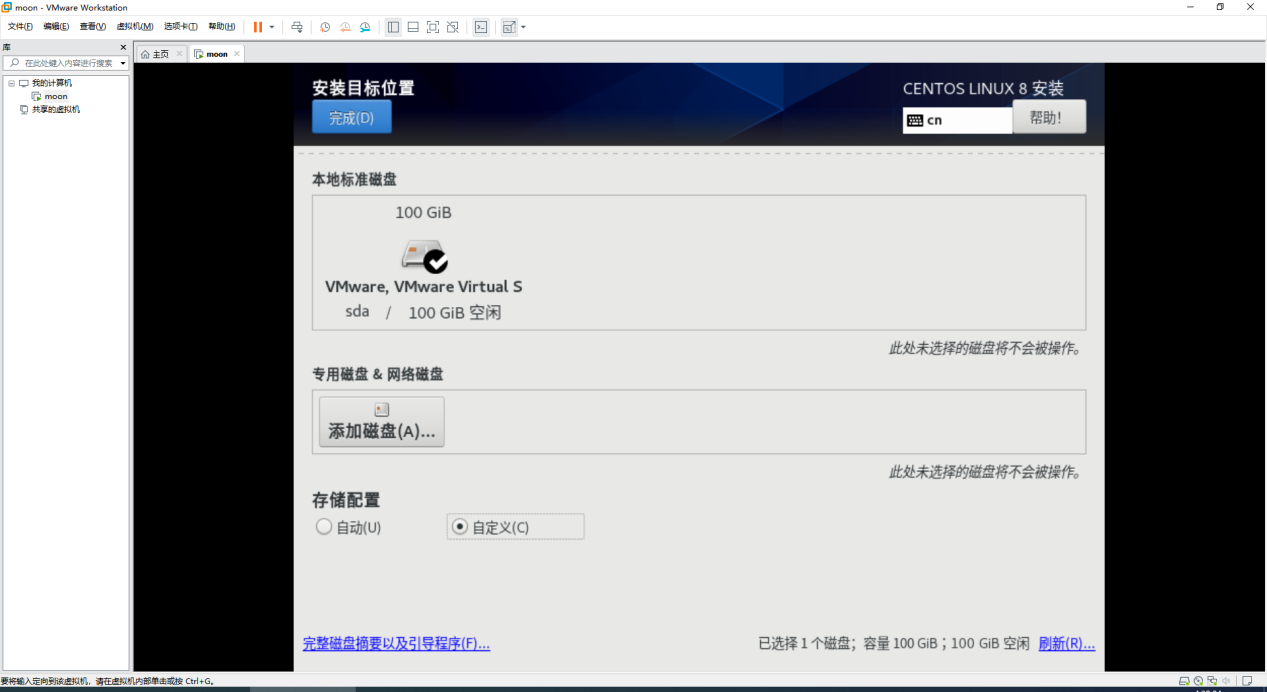This screenshot has width=1267, height=692.
Task: Switch to Unity mode icon
Action: (x=453, y=27)
